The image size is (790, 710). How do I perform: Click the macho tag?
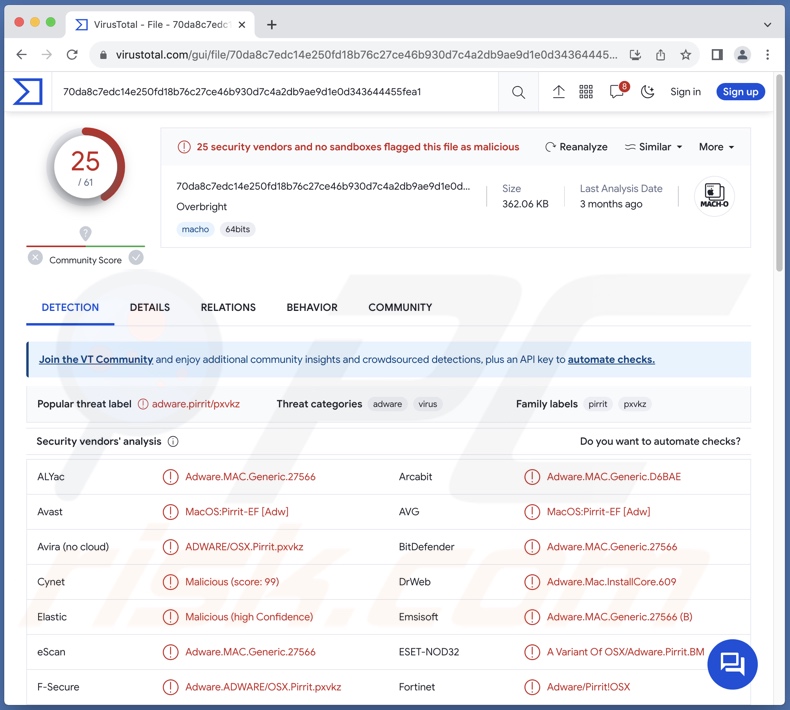[x=195, y=229]
